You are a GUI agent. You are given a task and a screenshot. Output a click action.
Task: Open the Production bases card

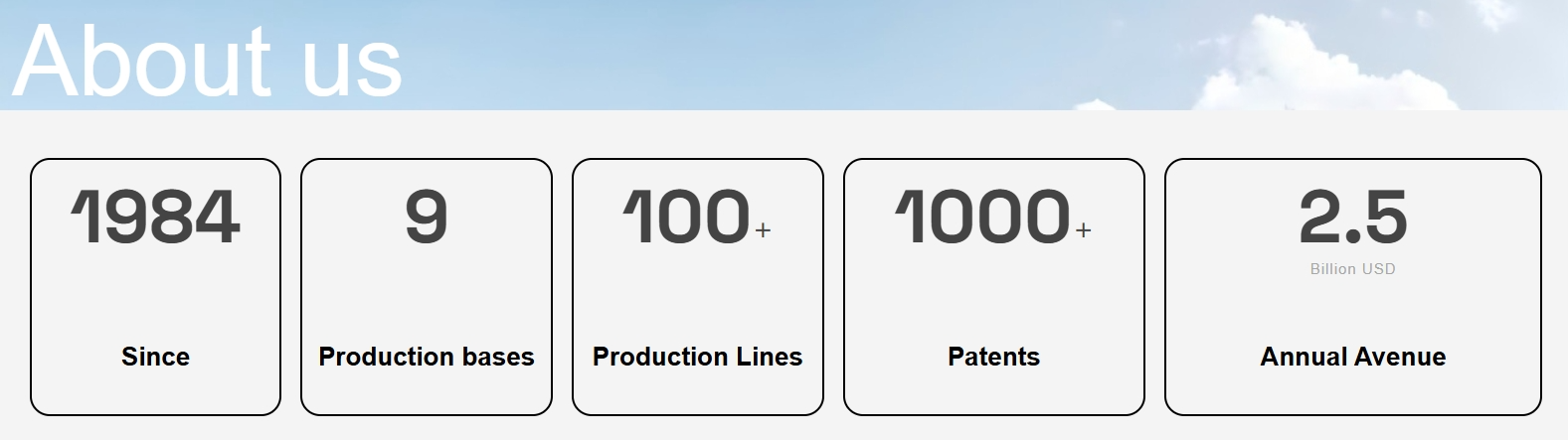point(427,287)
